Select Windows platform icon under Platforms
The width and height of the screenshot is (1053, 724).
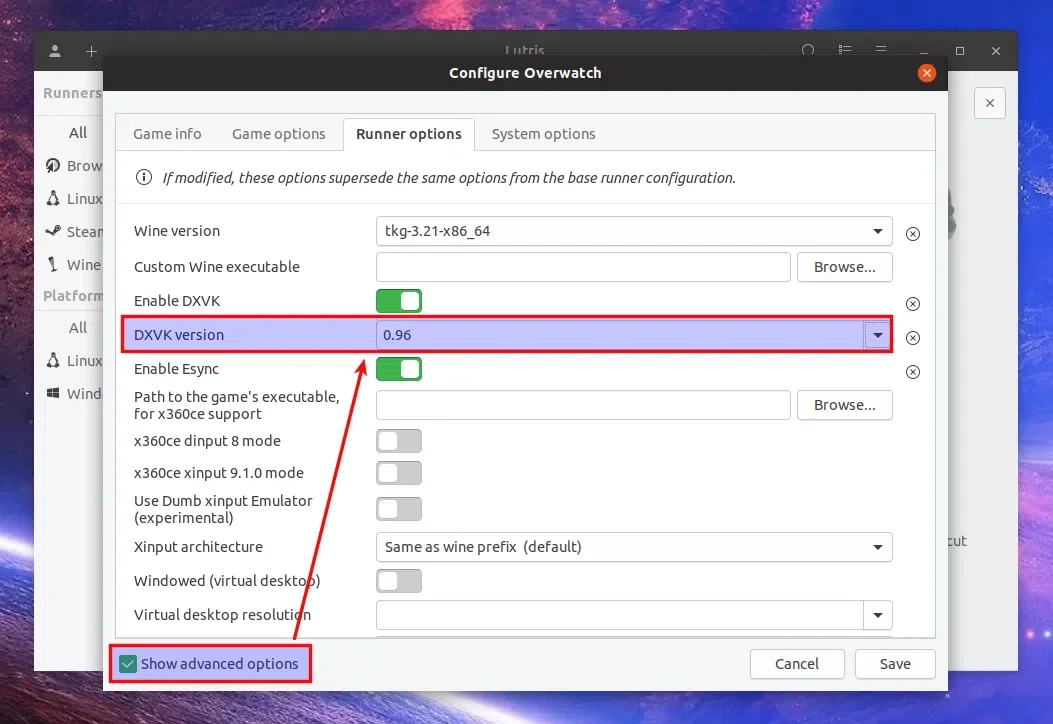coord(53,393)
